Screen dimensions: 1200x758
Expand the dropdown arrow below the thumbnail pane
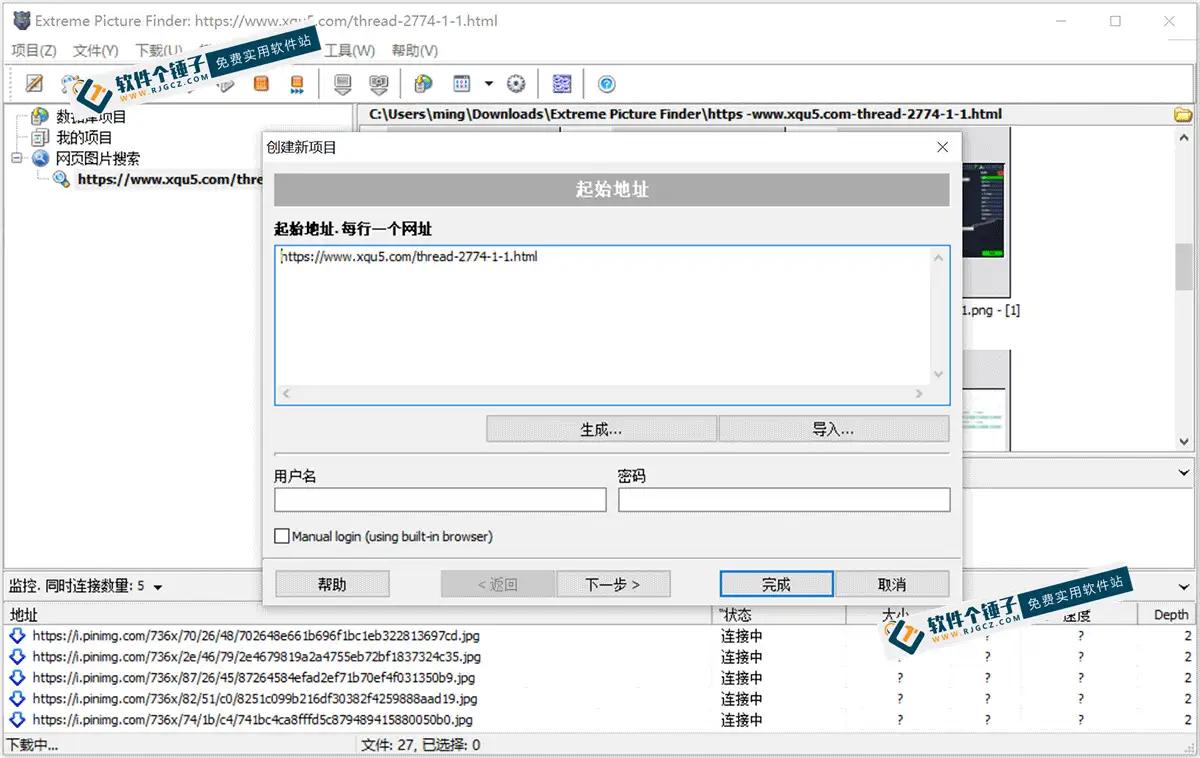[x=1183, y=471]
